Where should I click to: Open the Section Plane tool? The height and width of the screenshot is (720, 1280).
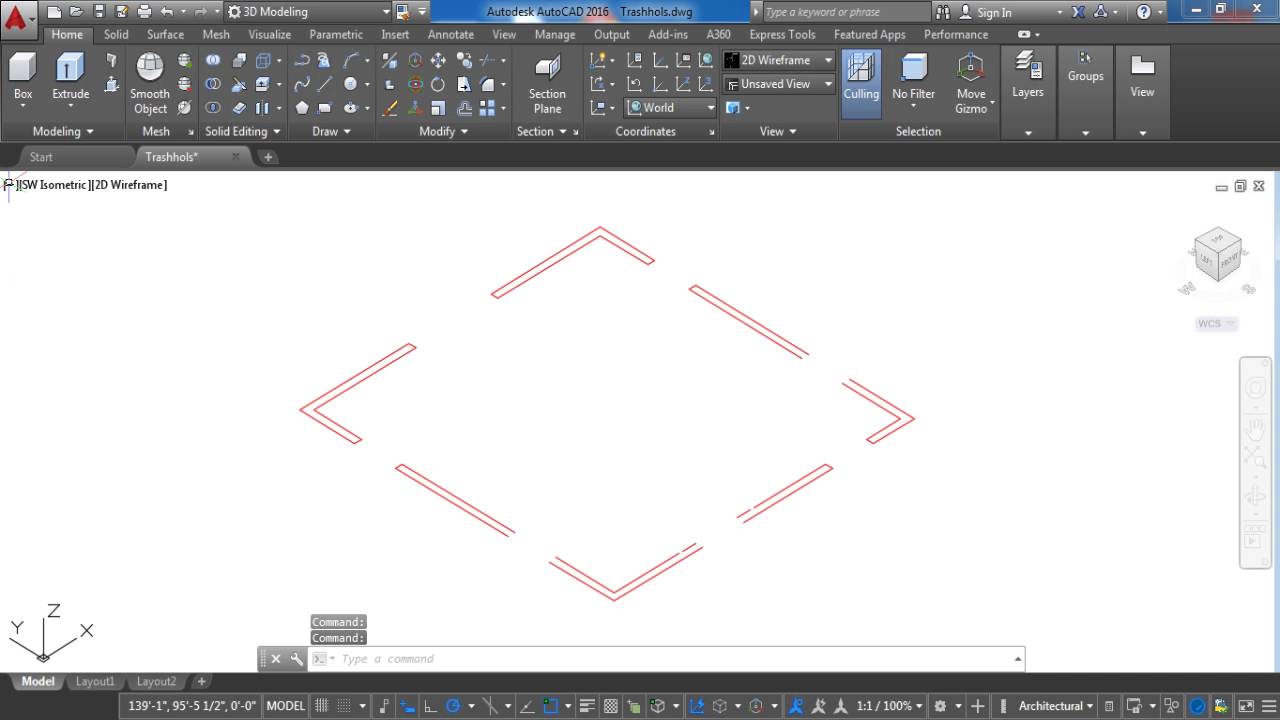547,84
